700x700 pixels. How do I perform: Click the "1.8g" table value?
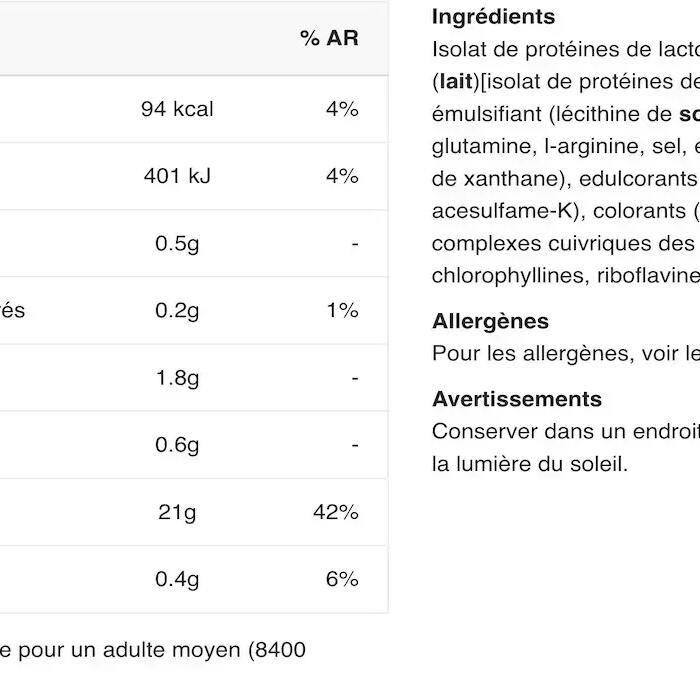pyautogui.click(x=177, y=378)
